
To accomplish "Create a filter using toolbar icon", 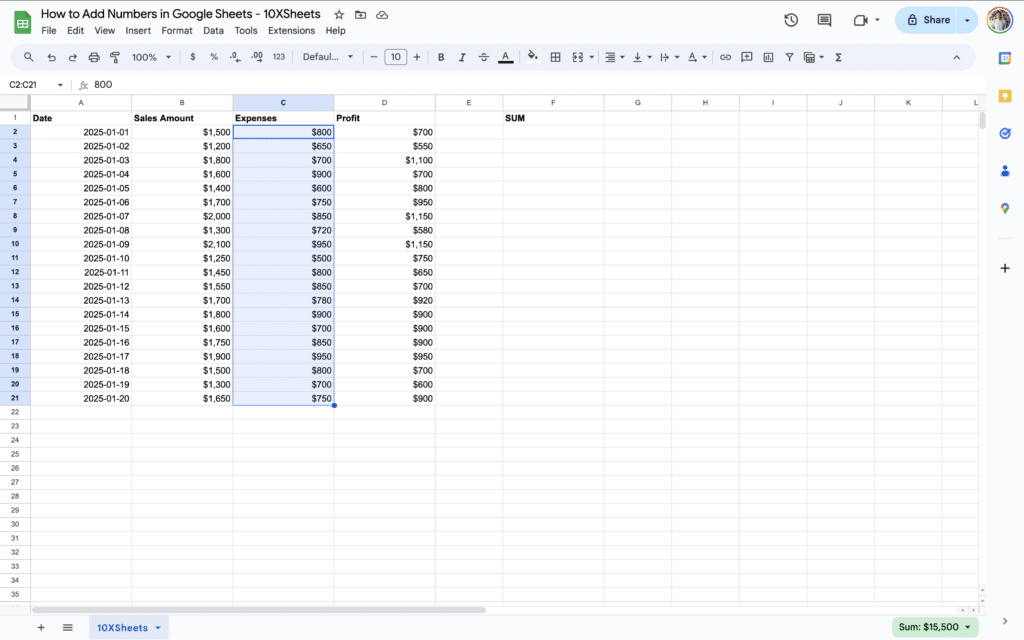I will coord(790,57).
